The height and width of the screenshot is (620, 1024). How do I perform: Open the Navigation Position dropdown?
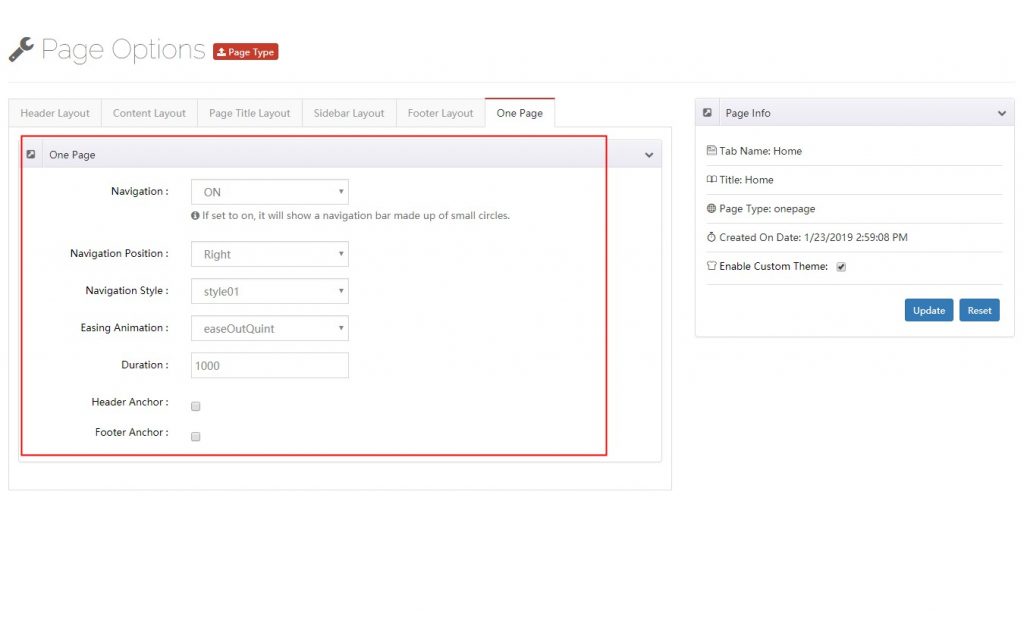[269, 254]
